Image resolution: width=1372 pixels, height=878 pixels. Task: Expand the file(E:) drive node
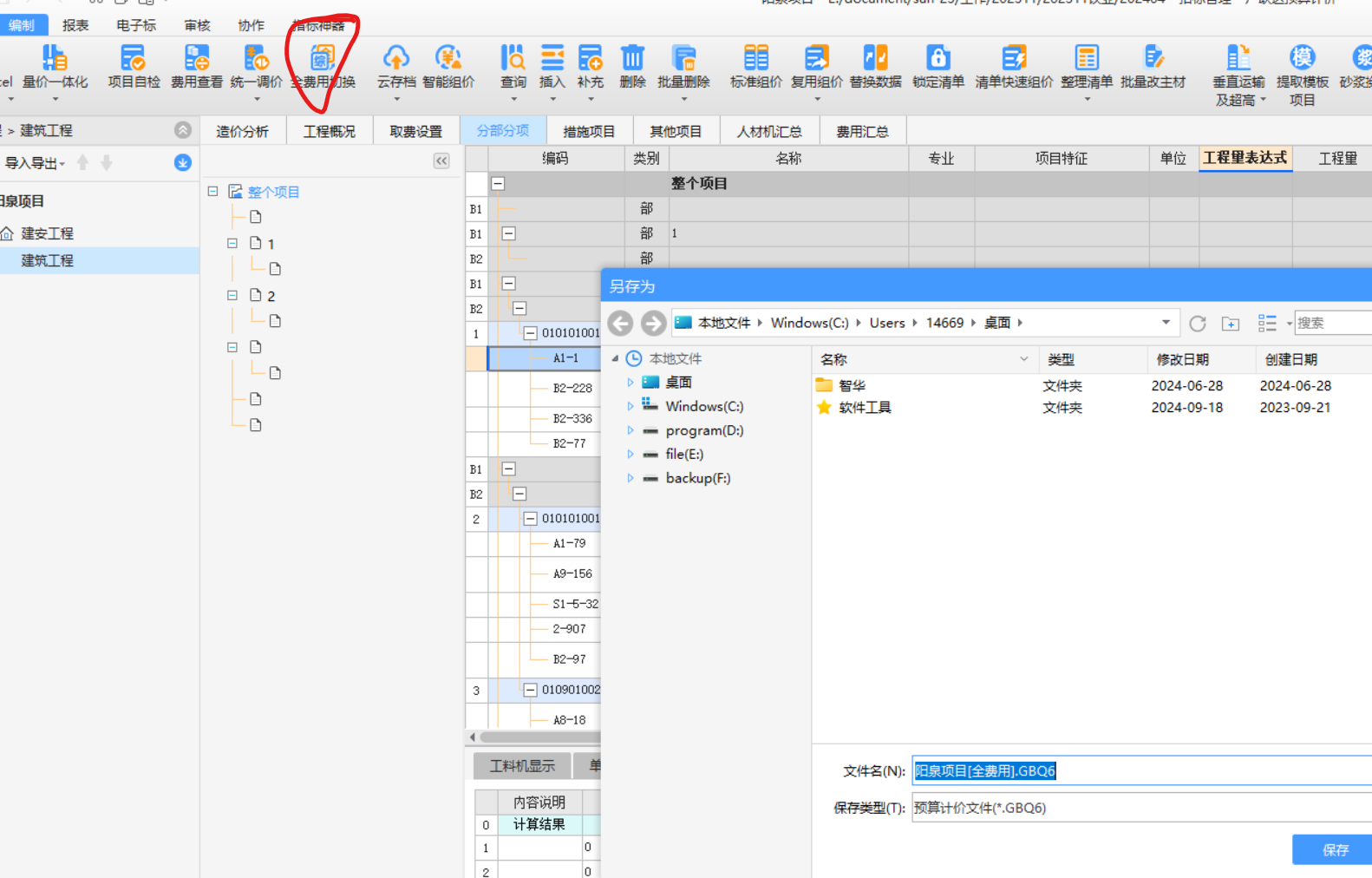[630, 454]
